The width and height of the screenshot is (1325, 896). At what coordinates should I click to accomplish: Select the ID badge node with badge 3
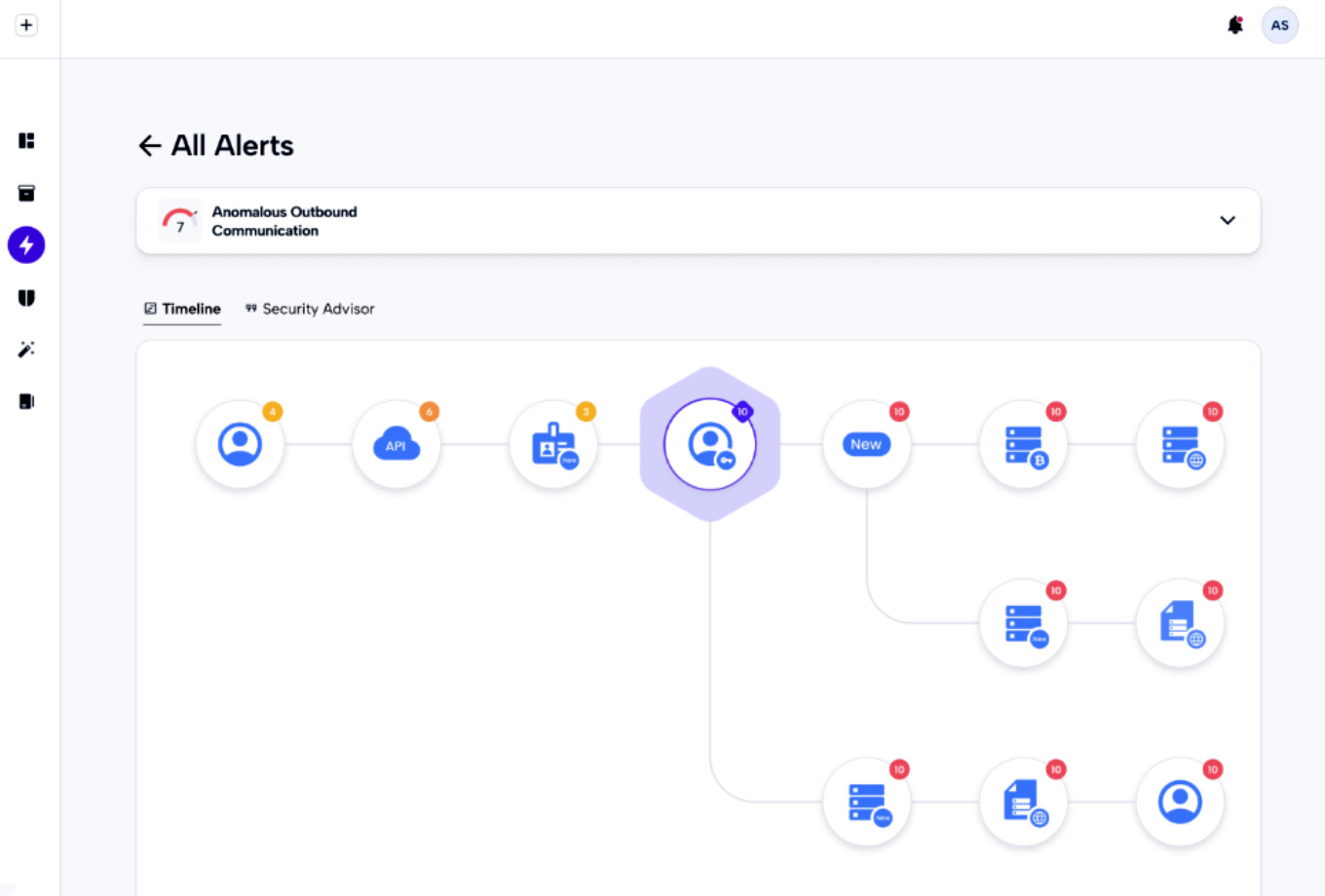tap(553, 445)
